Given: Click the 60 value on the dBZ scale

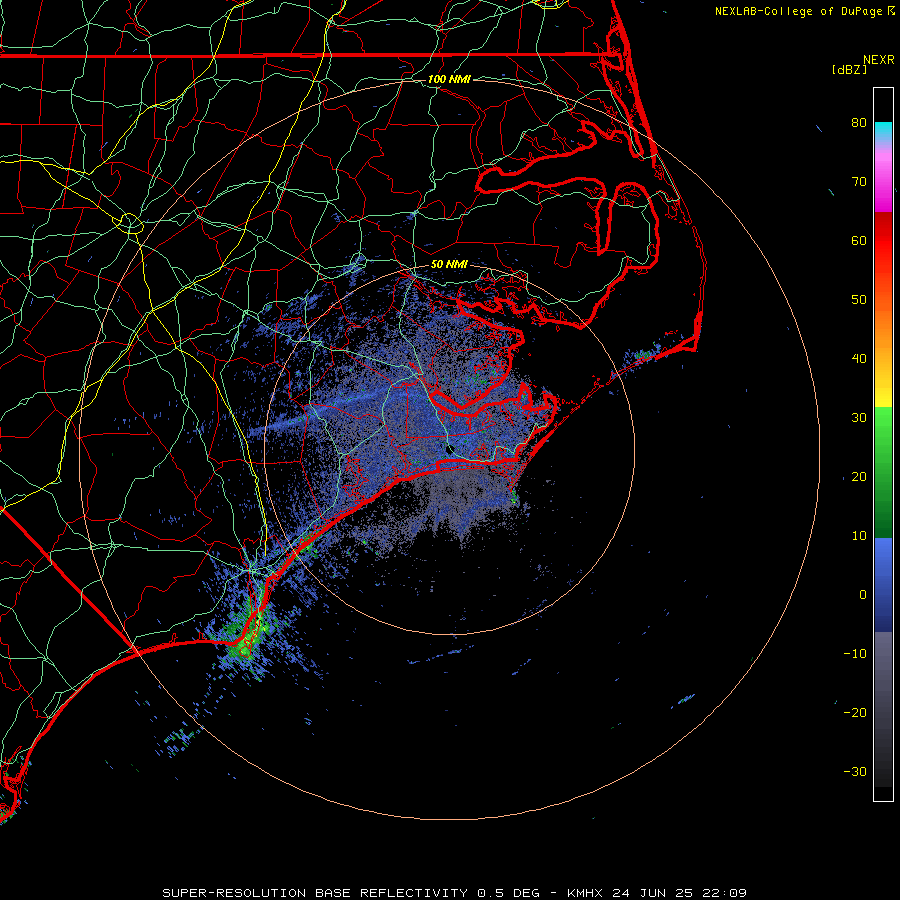Looking at the screenshot, I should tap(859, 240).
